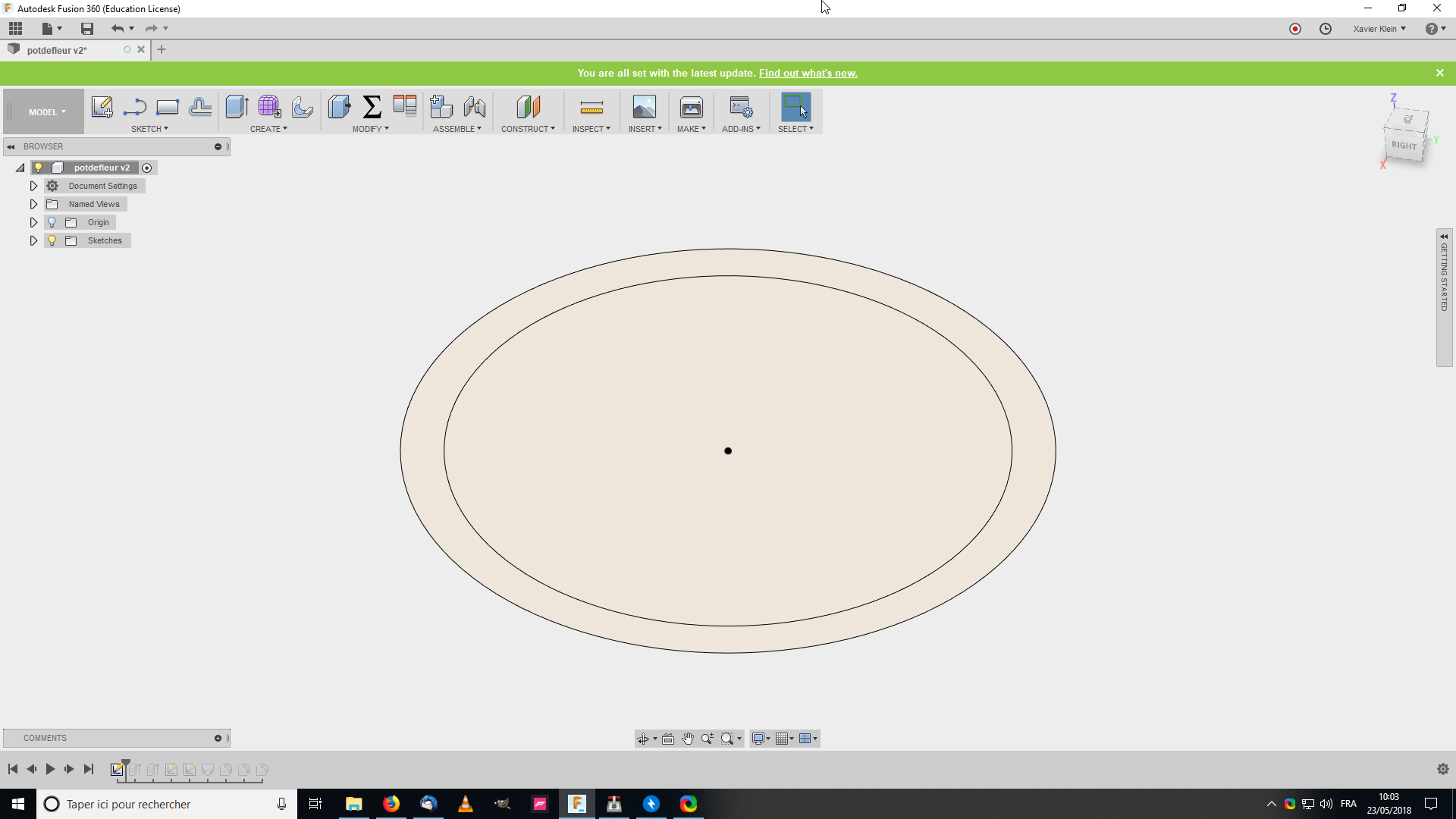
Task: Toggle Origin folder visibility bulb
Action: [52, 222]
